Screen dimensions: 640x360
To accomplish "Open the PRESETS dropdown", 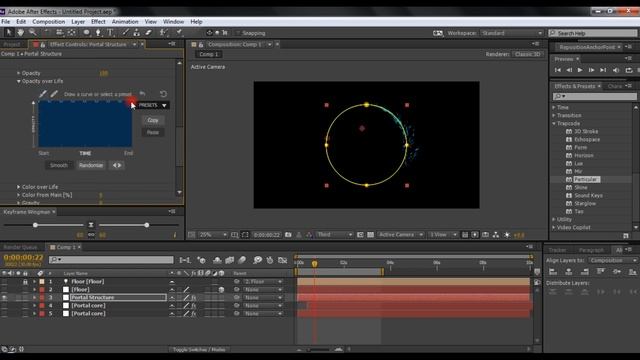I will coord(153,105).
